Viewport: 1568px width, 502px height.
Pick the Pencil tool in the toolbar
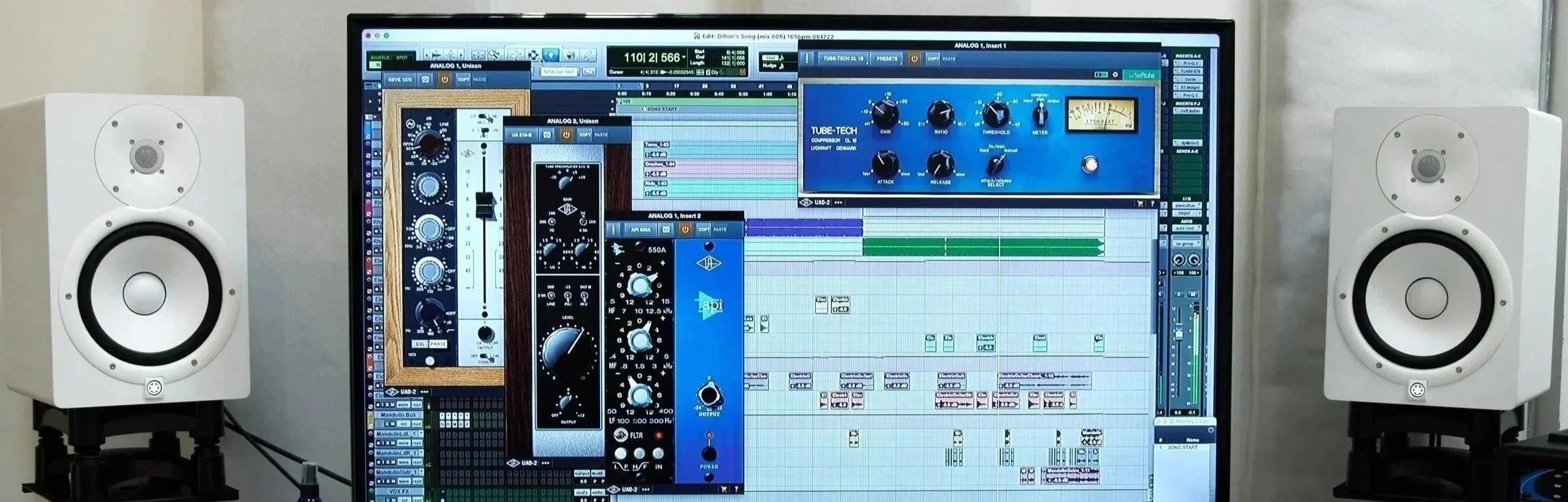tap(588, 56)
